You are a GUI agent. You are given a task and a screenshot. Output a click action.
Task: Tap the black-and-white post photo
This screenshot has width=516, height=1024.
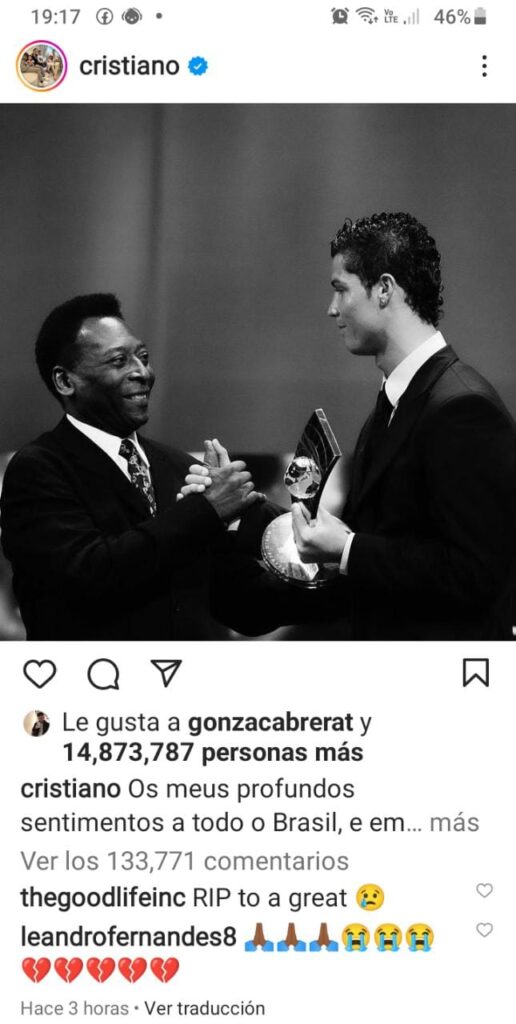click(x=258, y=372)
